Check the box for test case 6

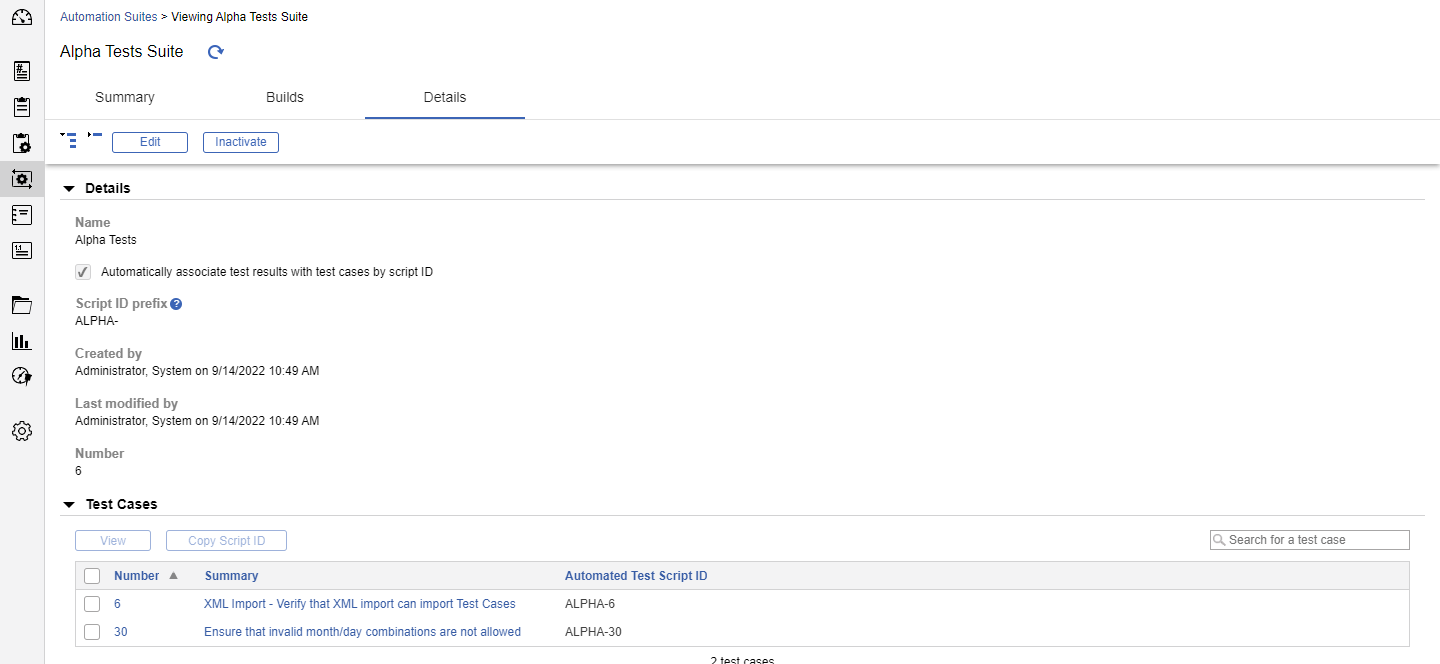[x=92, y=604]
